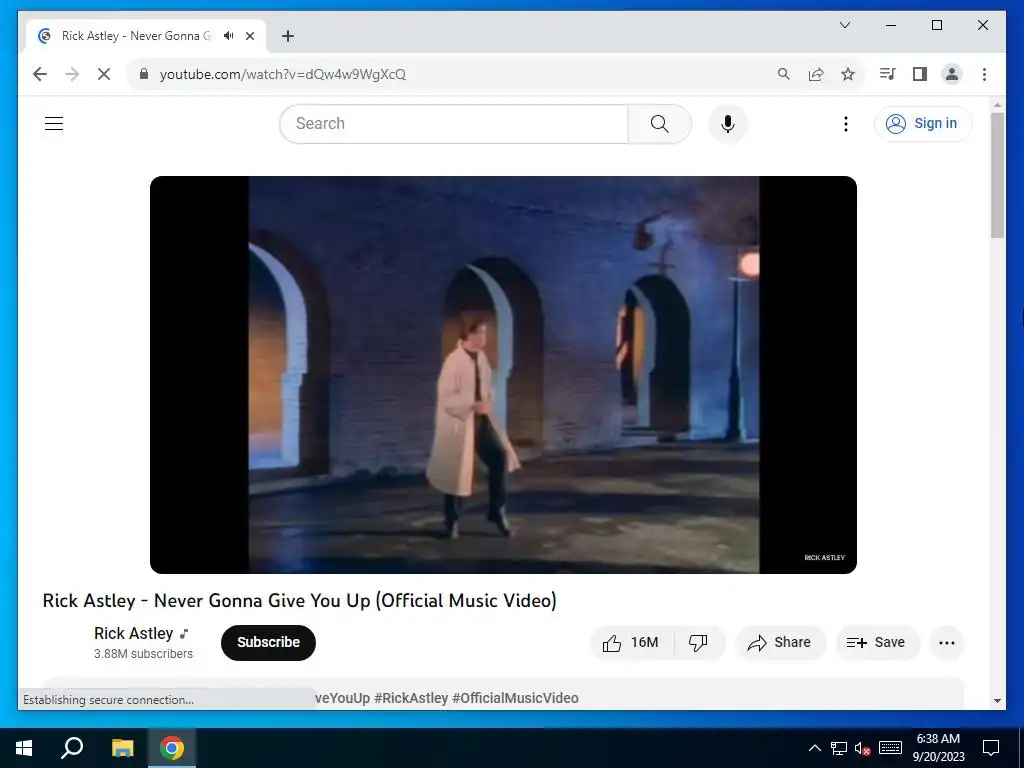
Task: Toggle the Chrome side panel icon
Action: (x=920, y=74)
